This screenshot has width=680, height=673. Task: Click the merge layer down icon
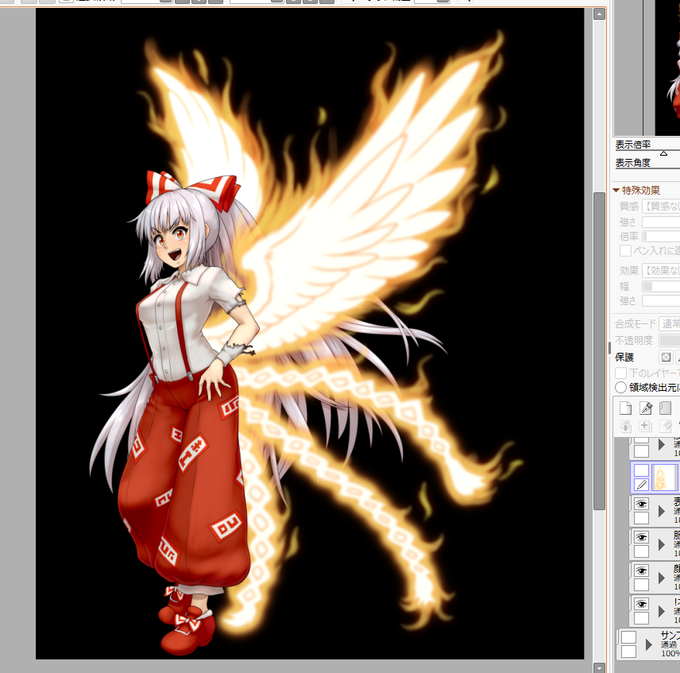tap(645, 426)
